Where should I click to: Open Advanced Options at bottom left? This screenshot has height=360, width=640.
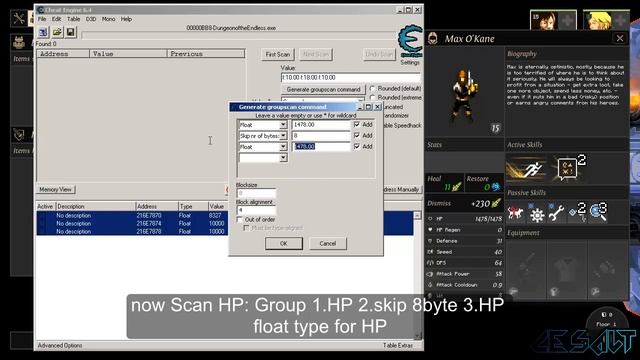(60, 345)
